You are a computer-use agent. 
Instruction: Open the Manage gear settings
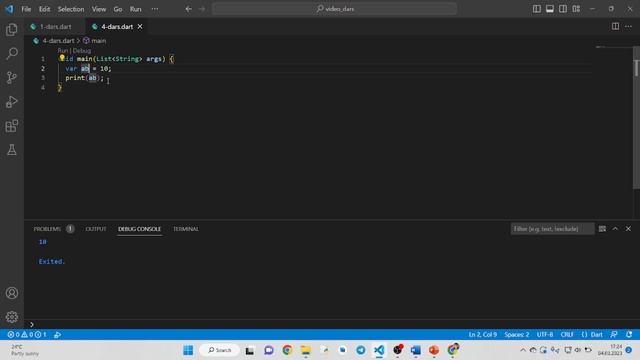click(12, 317)
